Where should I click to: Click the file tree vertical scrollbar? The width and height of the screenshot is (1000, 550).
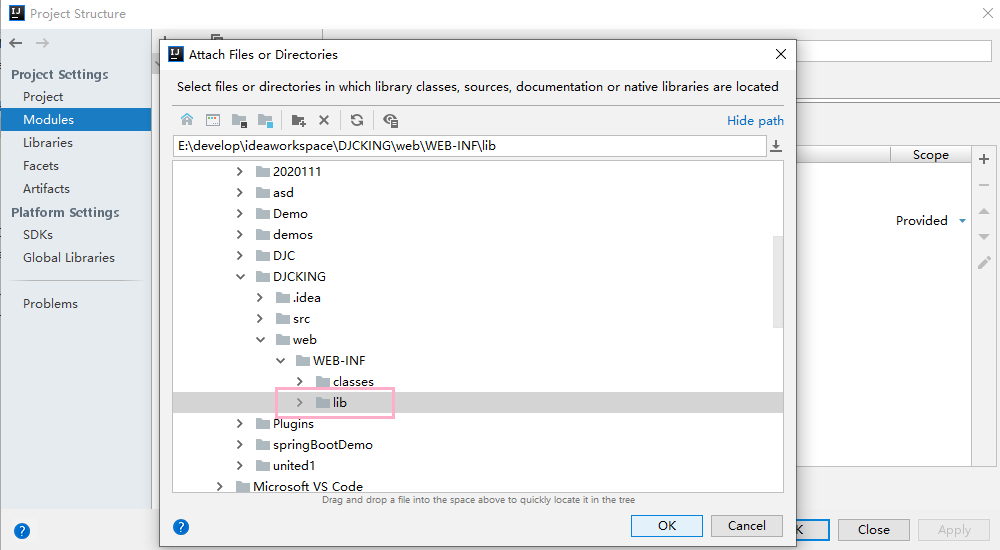pos(777,281)
